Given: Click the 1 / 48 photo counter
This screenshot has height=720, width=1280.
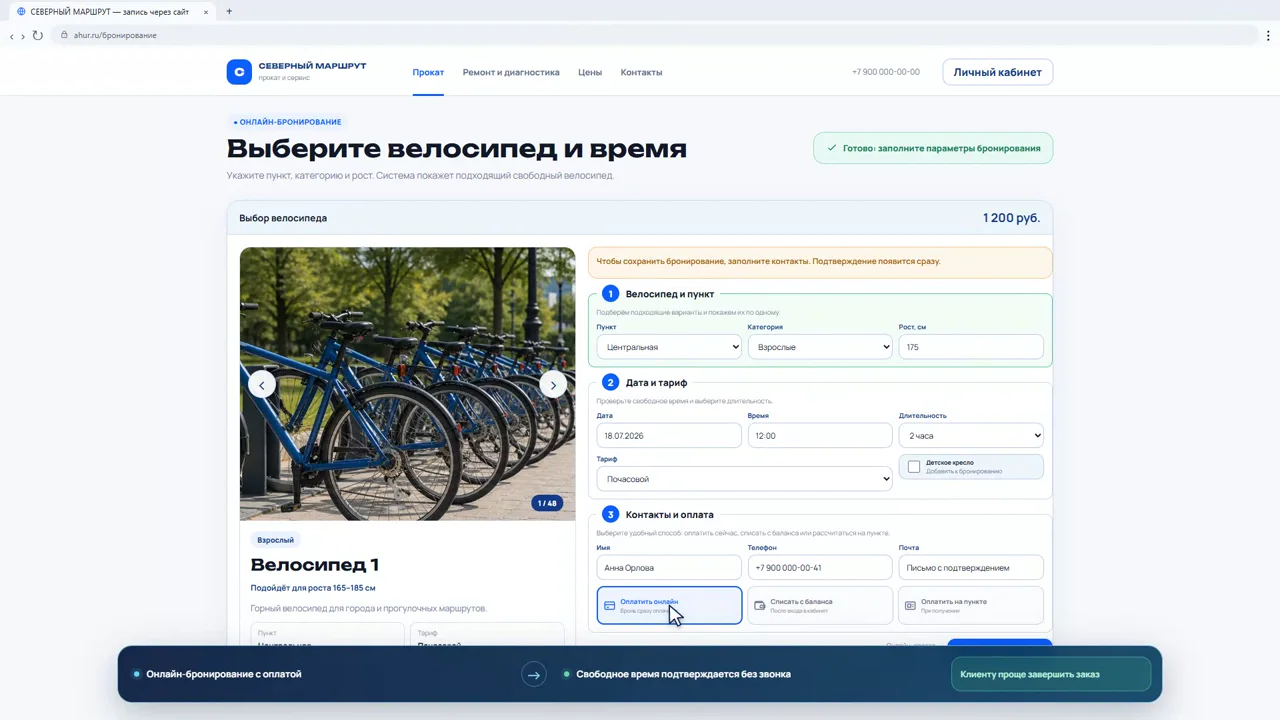Looking at the screenshot, I should (x=547, y=503).
